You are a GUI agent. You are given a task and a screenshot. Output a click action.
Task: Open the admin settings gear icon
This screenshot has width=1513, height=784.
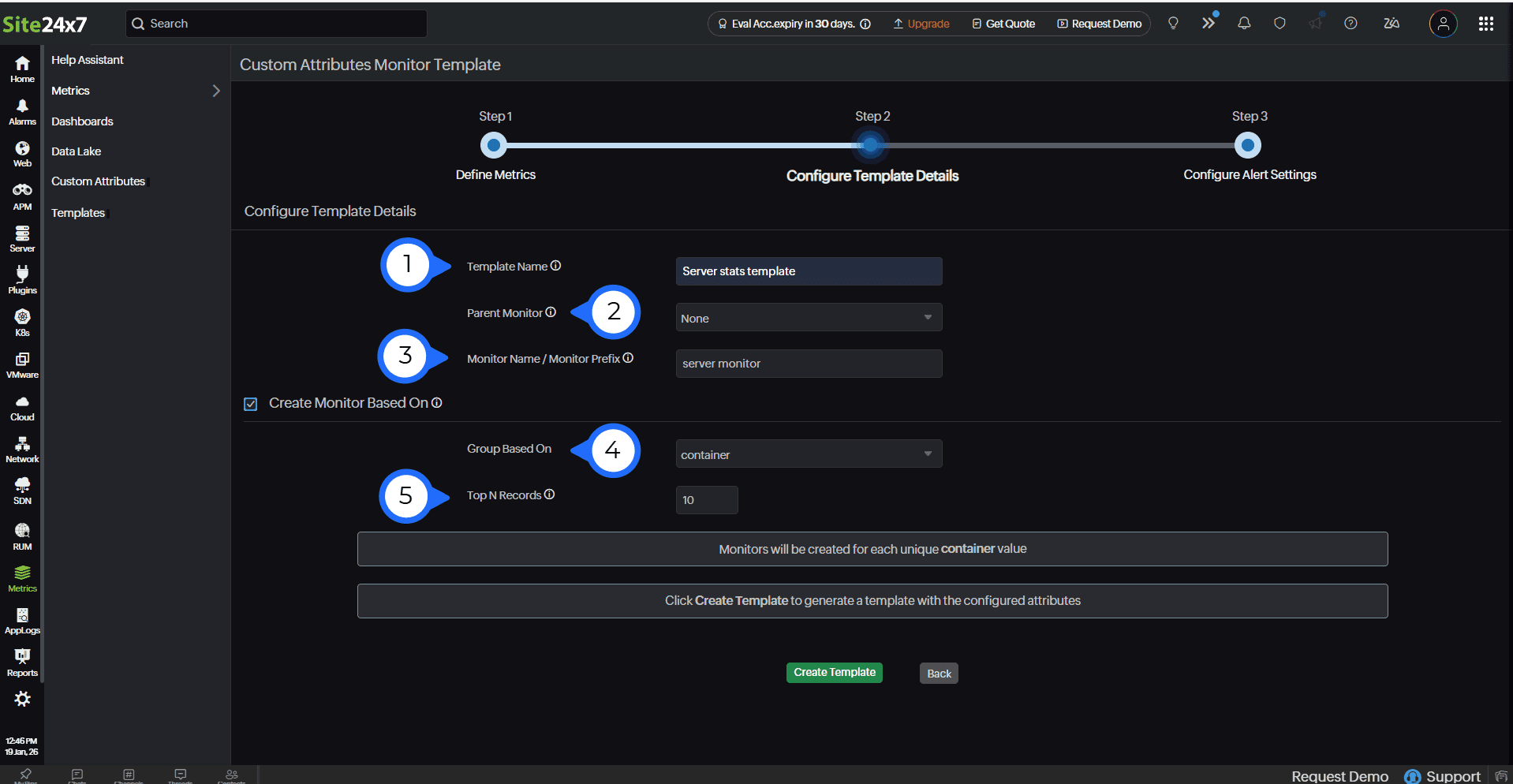tap(22, 699)
